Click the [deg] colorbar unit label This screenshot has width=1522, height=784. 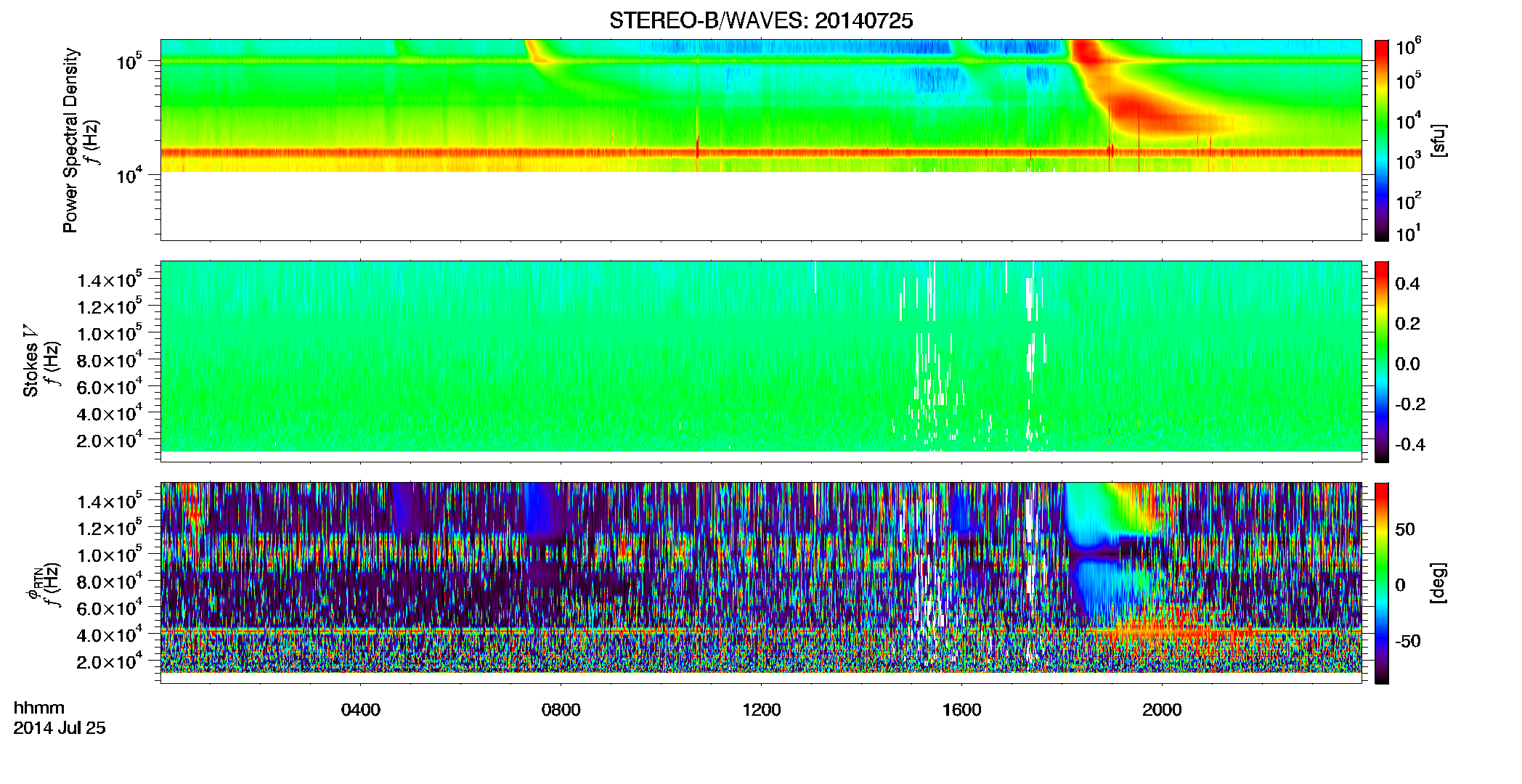[x=1438, y=583]
